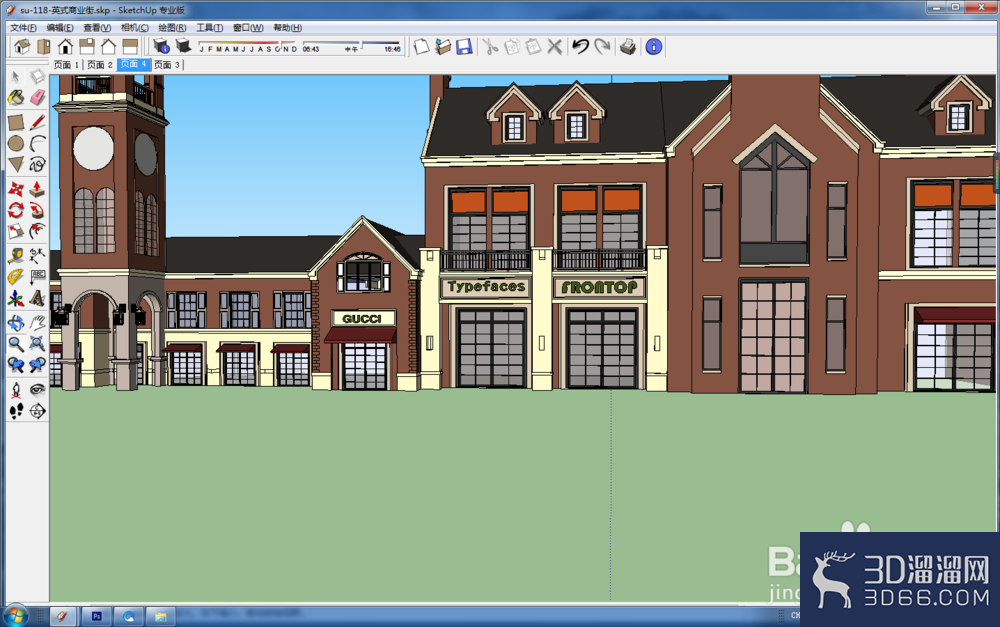Image resolution: width=1000 pixels, height=627 pixels.
Task: Toggle shadow display on or off
Action: pos(184,47)
